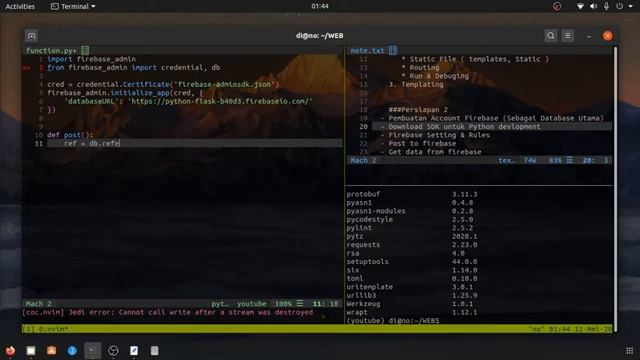Open the Files manager from the dock
This screenshot has width=640, height=360.
coord(31,351)
